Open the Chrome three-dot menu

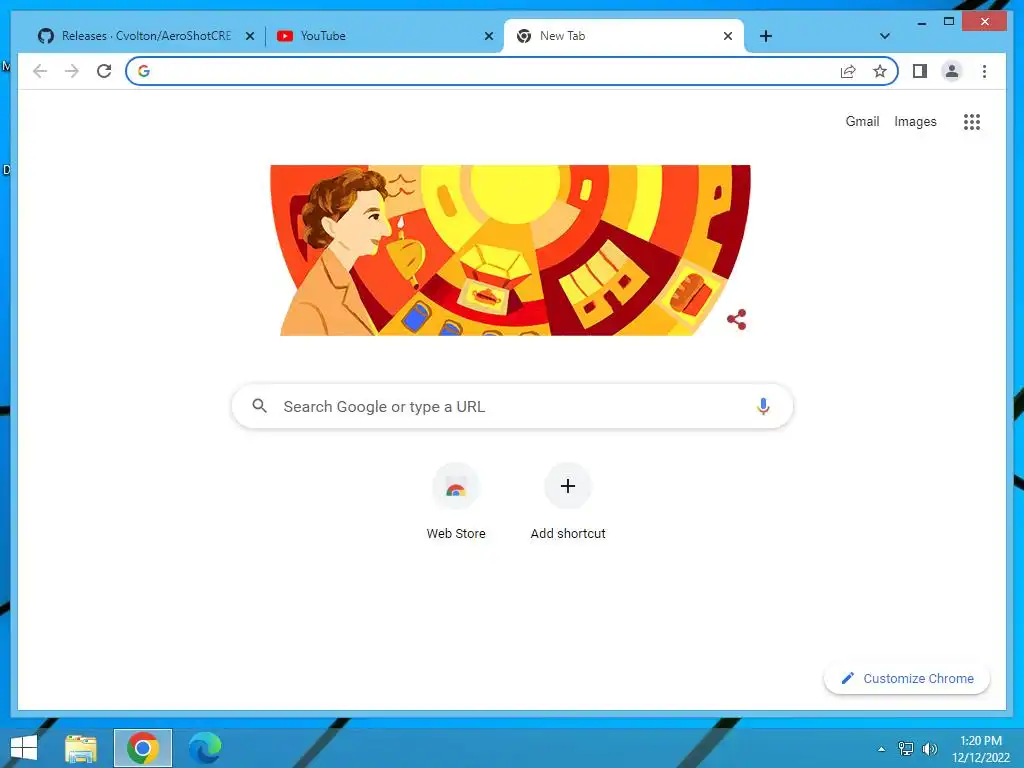coord(984,71)
